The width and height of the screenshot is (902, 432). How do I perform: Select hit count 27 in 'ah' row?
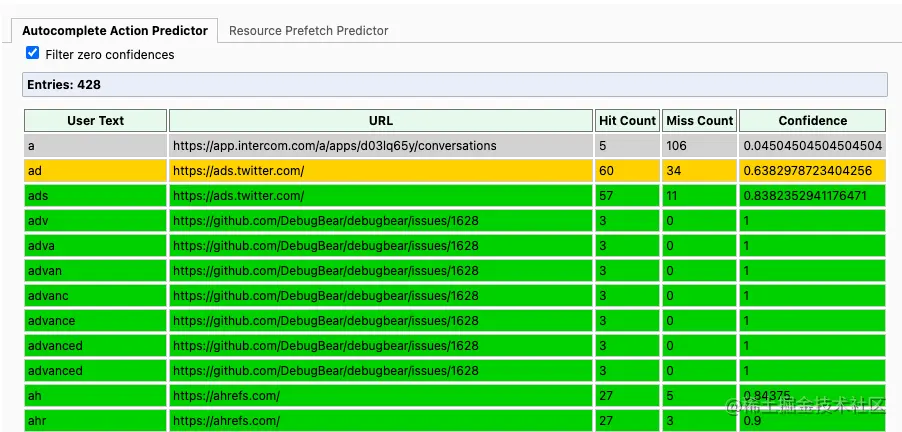(x=628, y=396)
